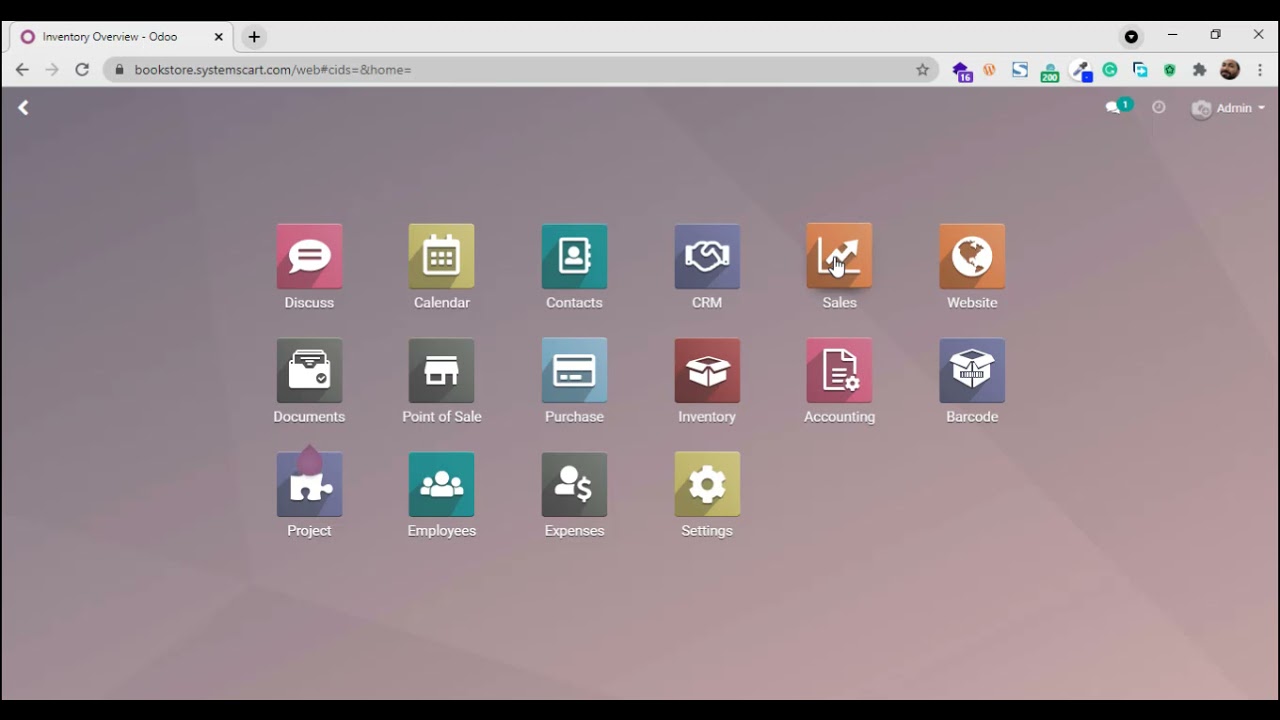Click the browser back button
The image size is (1280, 720).
[22, 70]
